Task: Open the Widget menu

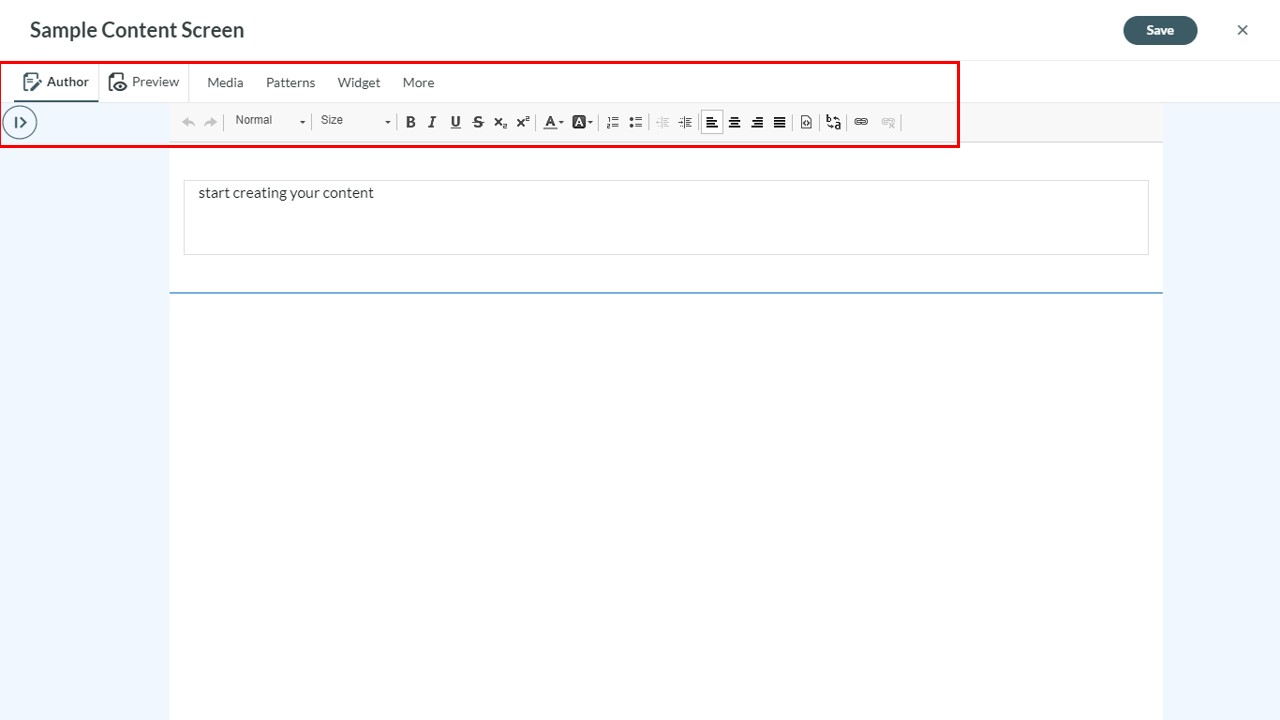Action: point(358,82)
